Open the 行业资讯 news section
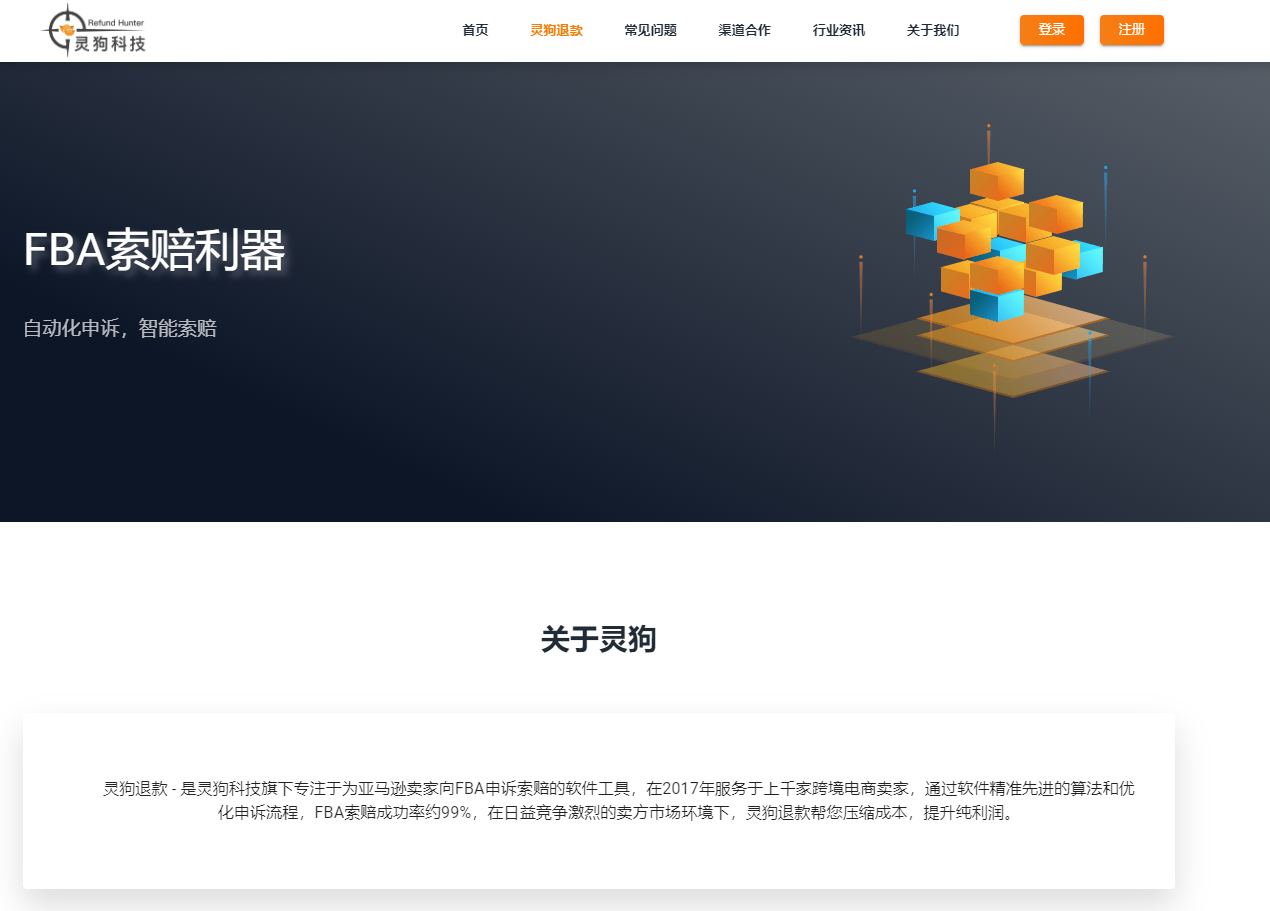This screenshot has height=911, width=1270. [x=838, y=30]
